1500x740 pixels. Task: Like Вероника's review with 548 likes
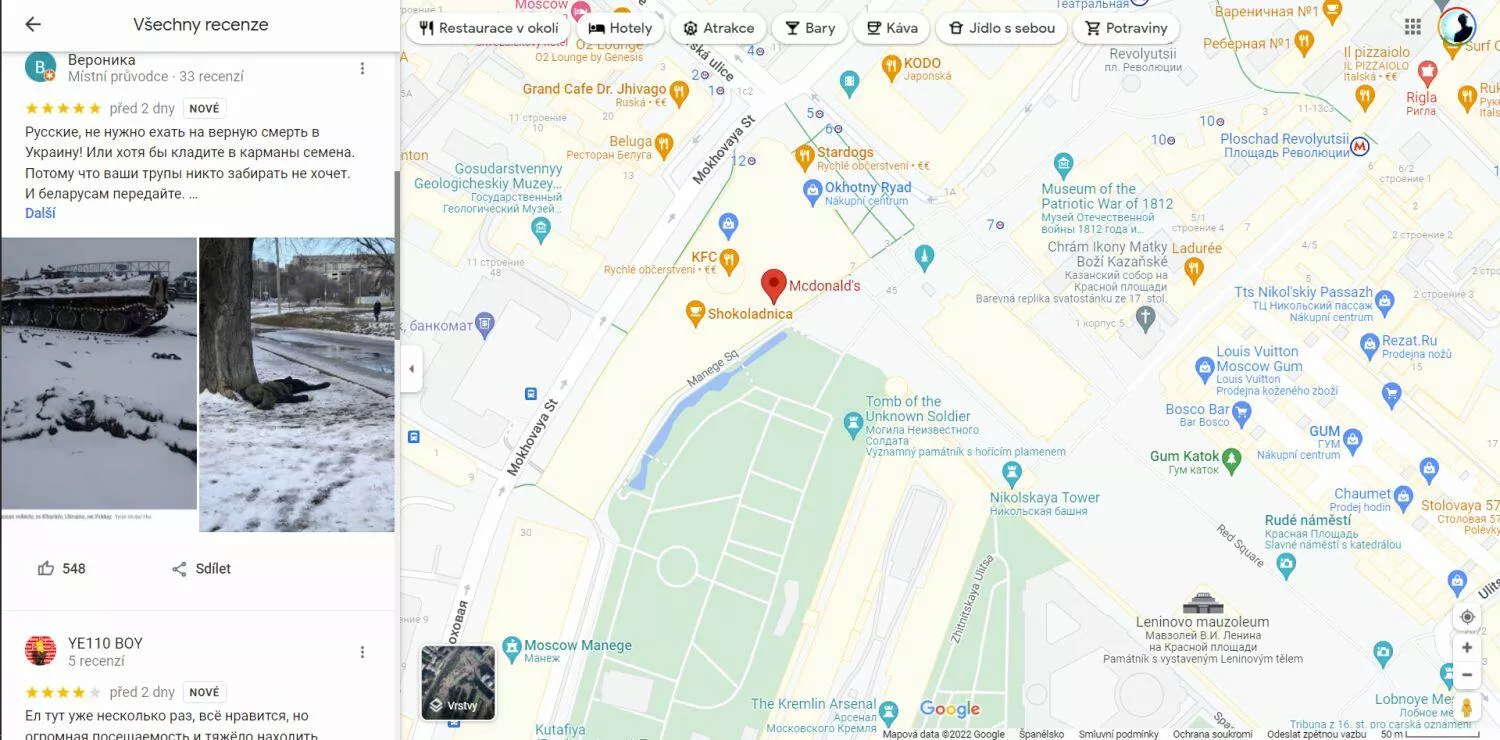61,568
